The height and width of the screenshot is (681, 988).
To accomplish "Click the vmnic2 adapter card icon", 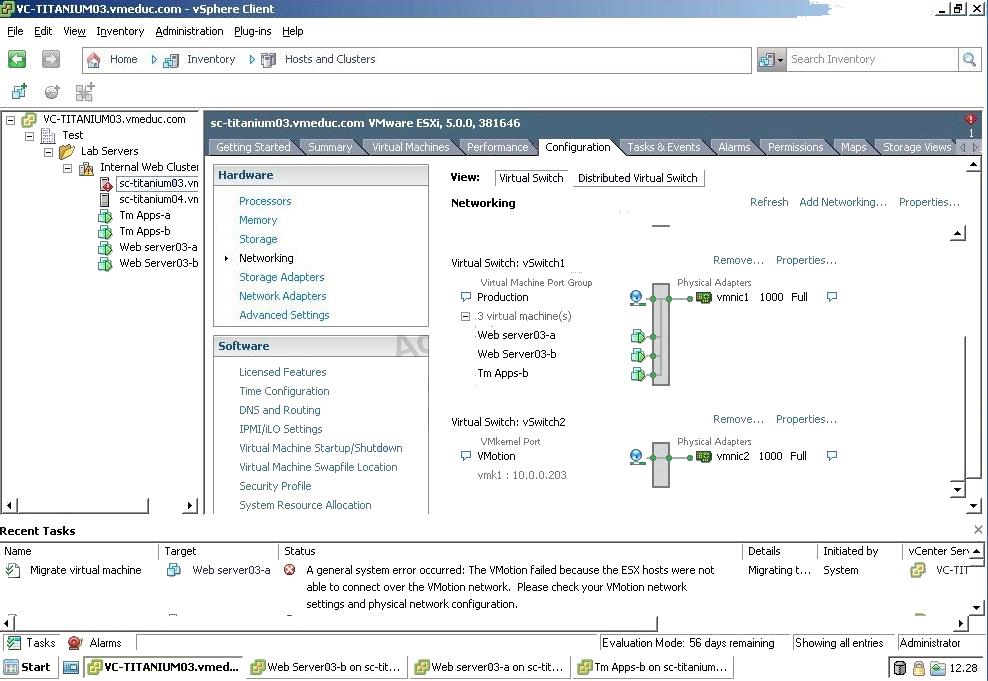I will 704,456.
